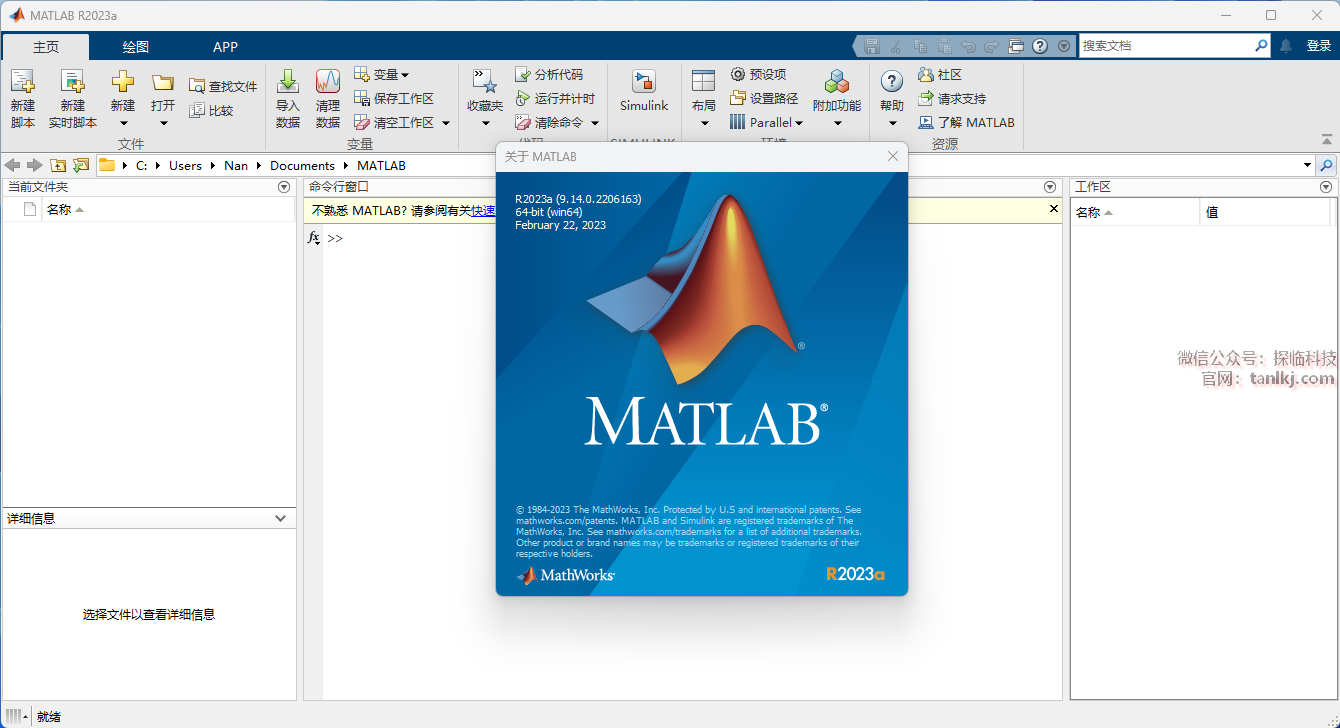This screenshot has height=728, width=1340.
Task: Expand the 打开 open dropdown
Action: click(x=163, y=124)
